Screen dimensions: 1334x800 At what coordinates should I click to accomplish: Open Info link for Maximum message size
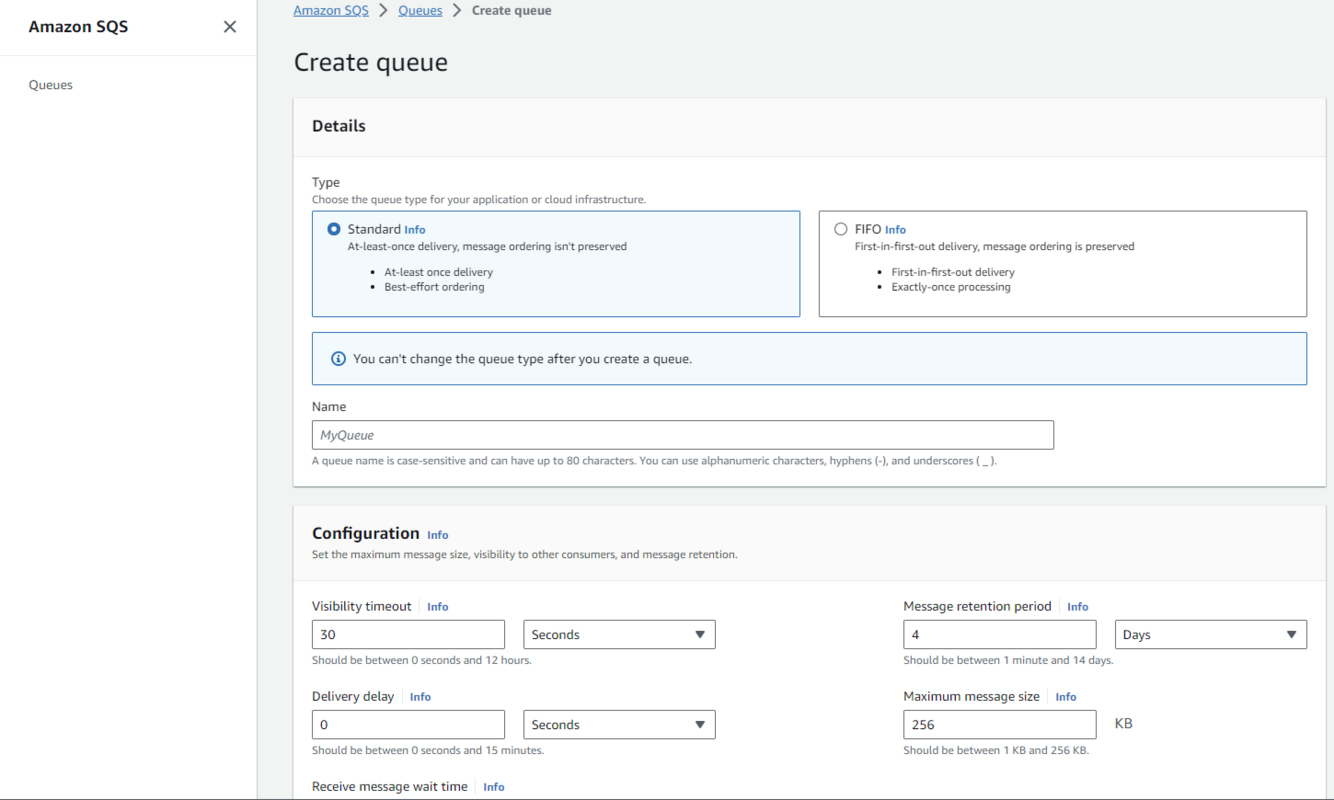[1066, 697]
